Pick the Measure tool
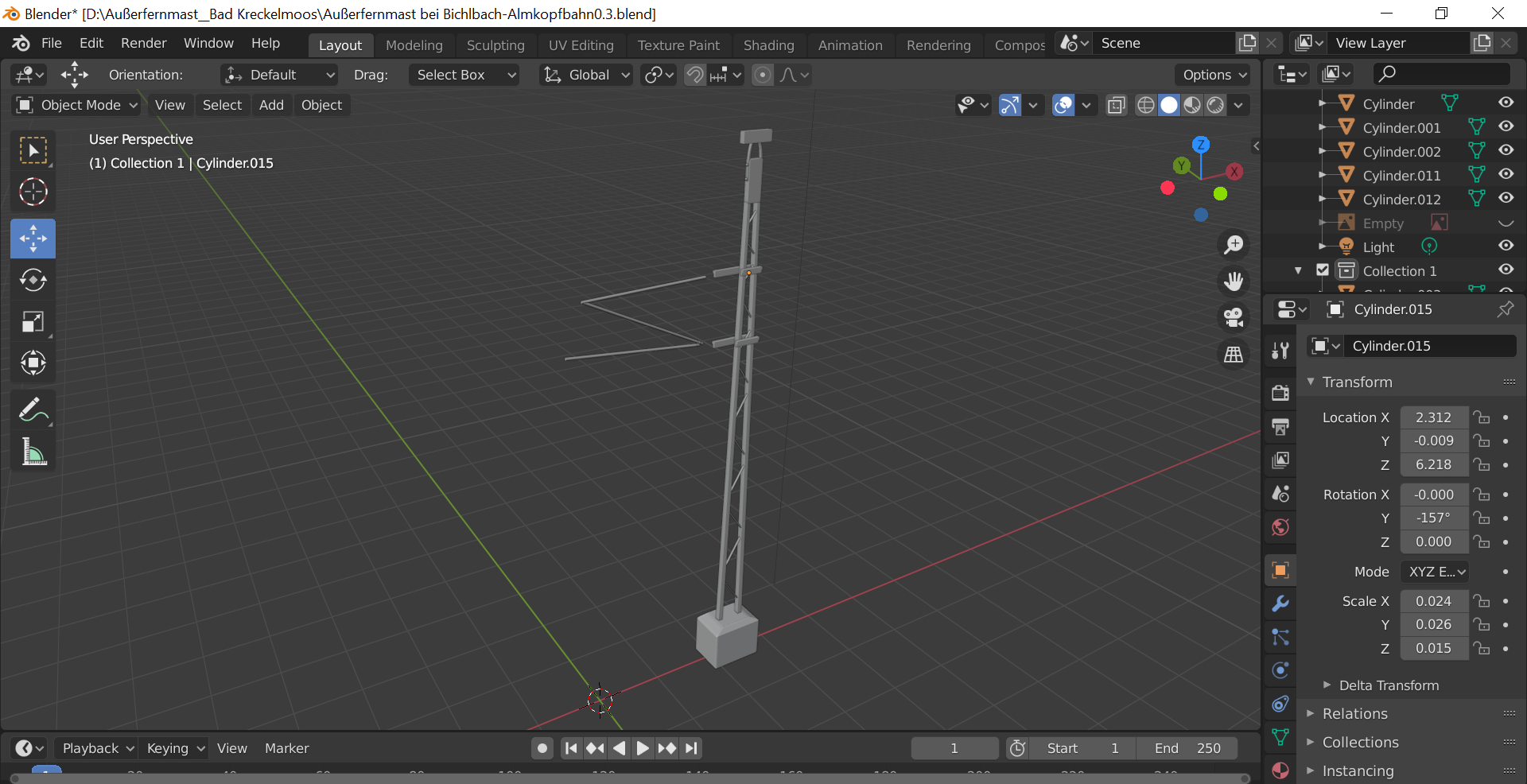This screenshot has width=1527, height=784. (33, 452)
